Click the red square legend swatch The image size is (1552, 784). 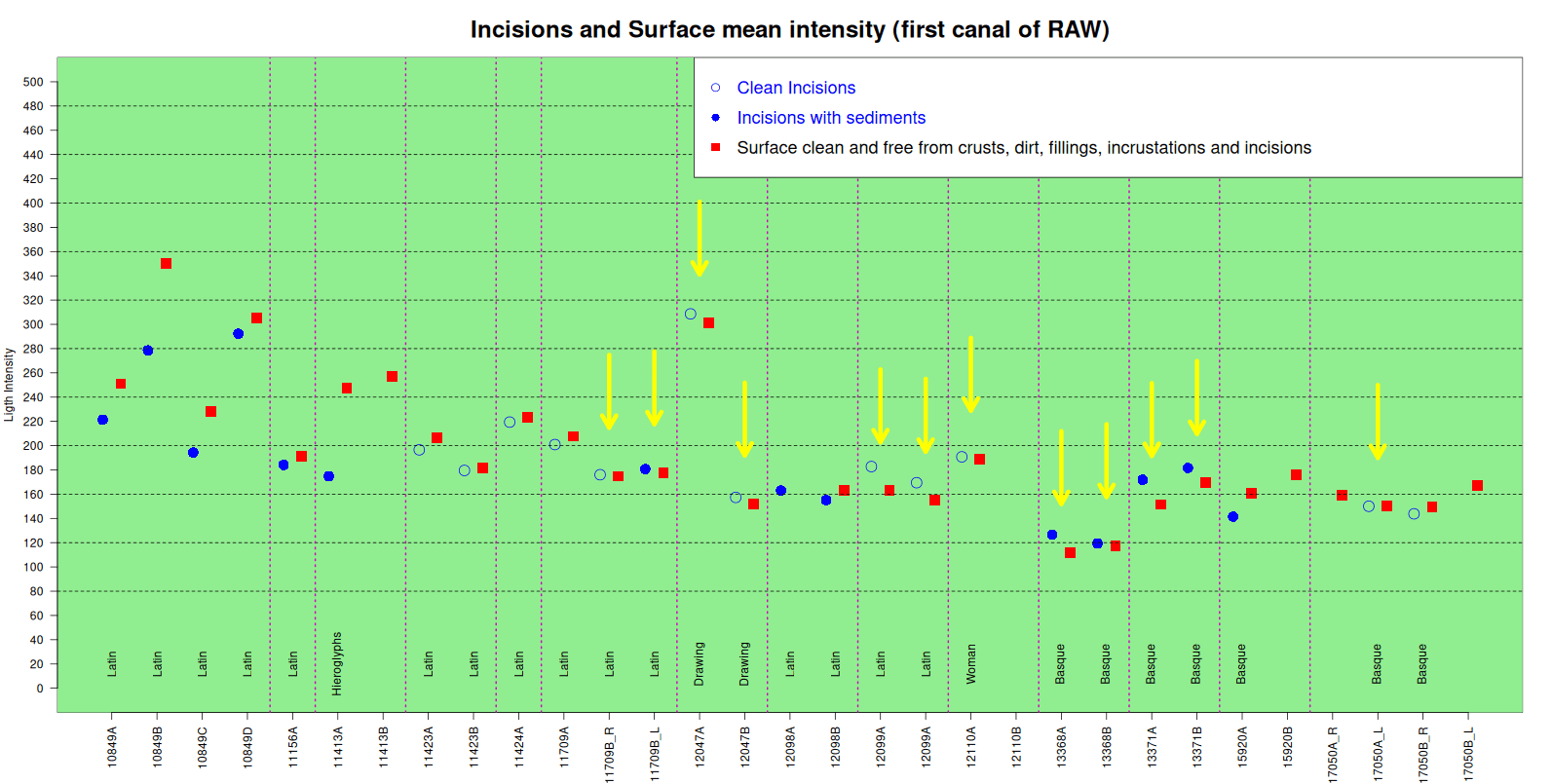click(715, 148)
